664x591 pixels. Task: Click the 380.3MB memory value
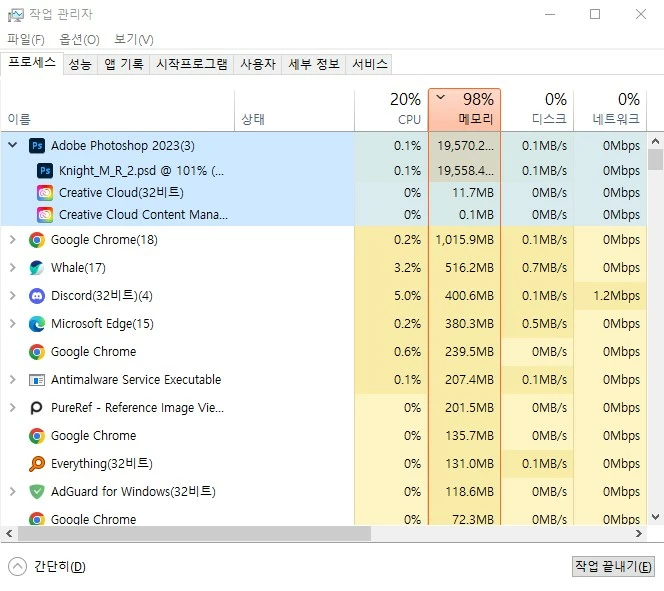click(x=469, y=324)
